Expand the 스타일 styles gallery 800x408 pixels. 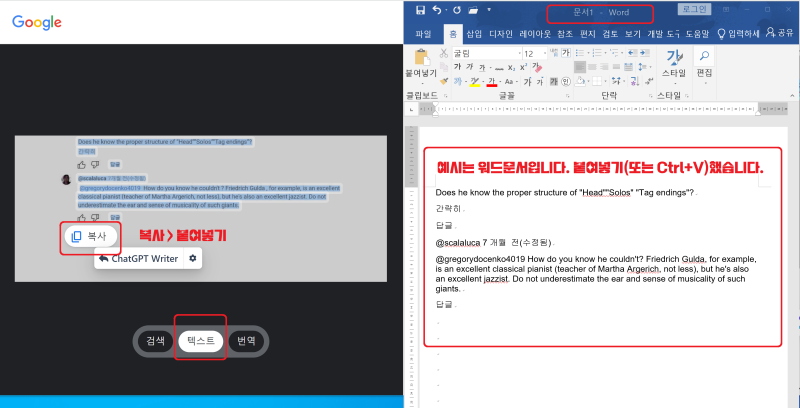674,64
